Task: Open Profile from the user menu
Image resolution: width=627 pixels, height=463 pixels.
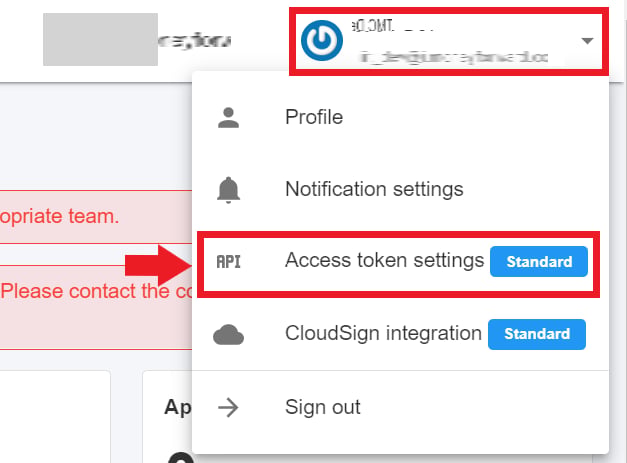Action: pos(400,117)
